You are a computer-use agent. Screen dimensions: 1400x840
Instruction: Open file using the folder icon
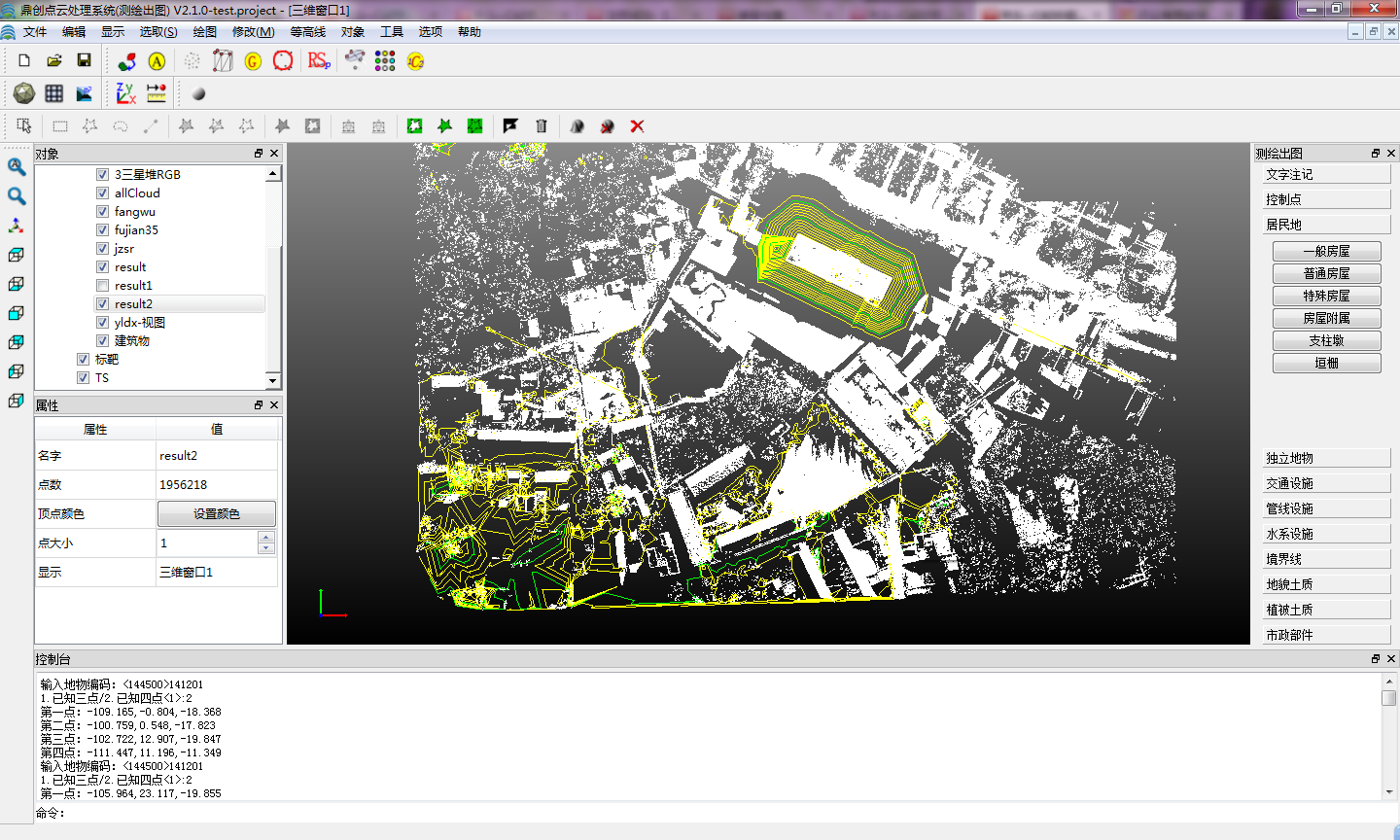point(54,60)
